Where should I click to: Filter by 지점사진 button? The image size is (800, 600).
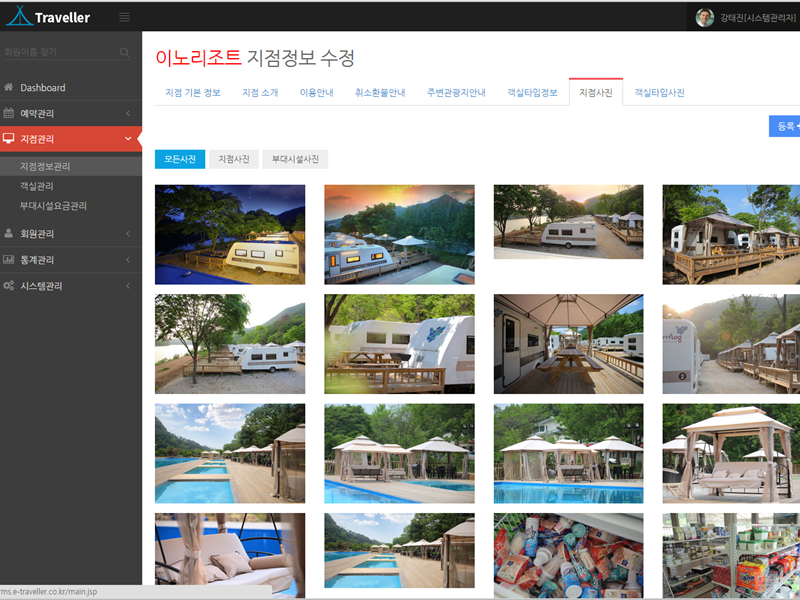[234, 159]
